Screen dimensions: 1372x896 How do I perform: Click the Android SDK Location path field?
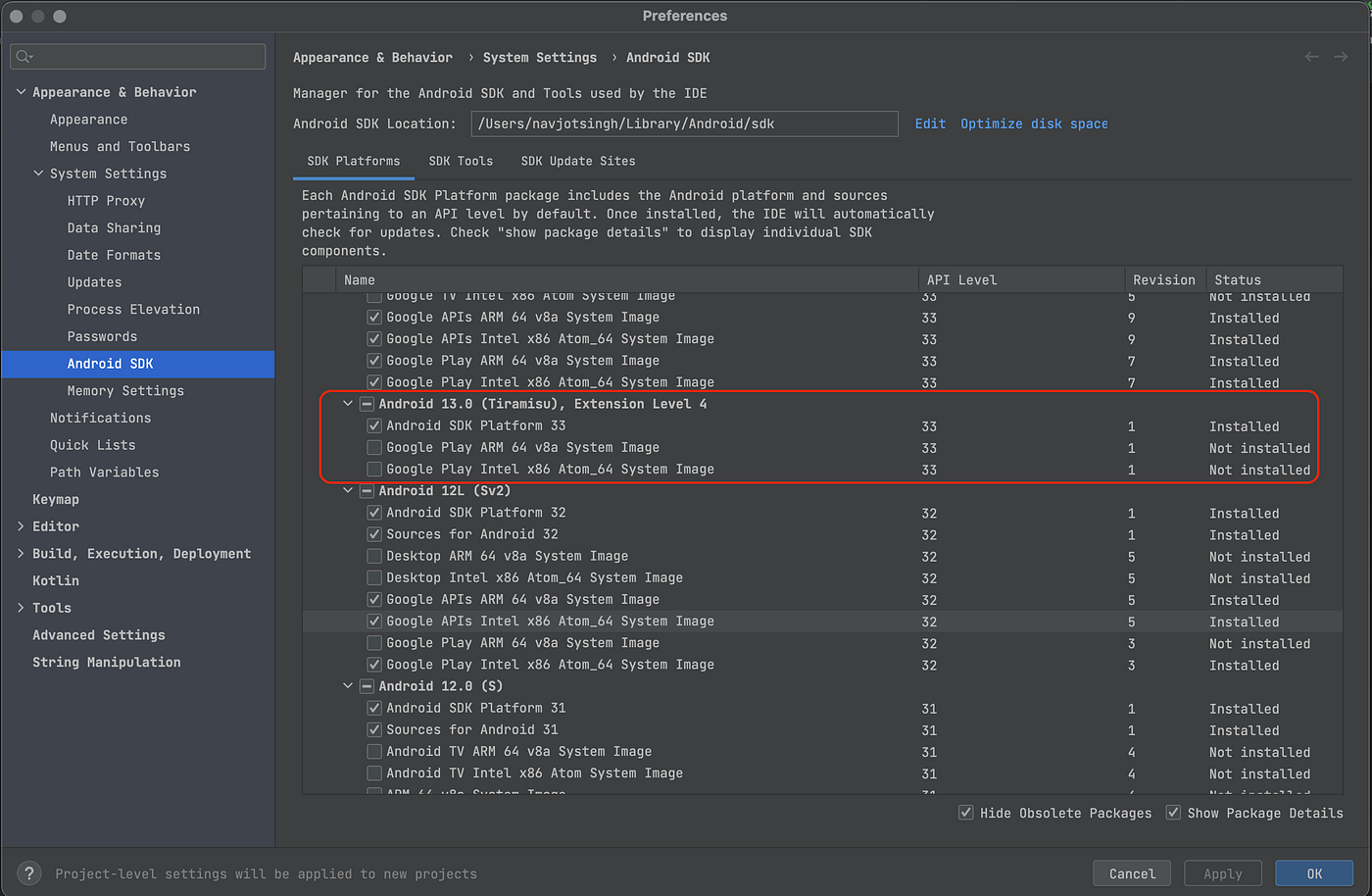point(684,124)
